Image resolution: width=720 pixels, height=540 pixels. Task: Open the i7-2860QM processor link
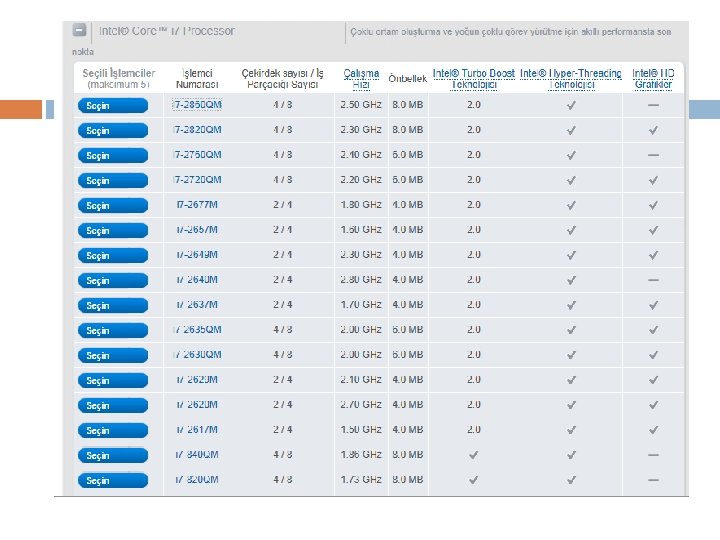tap(197, 105)
